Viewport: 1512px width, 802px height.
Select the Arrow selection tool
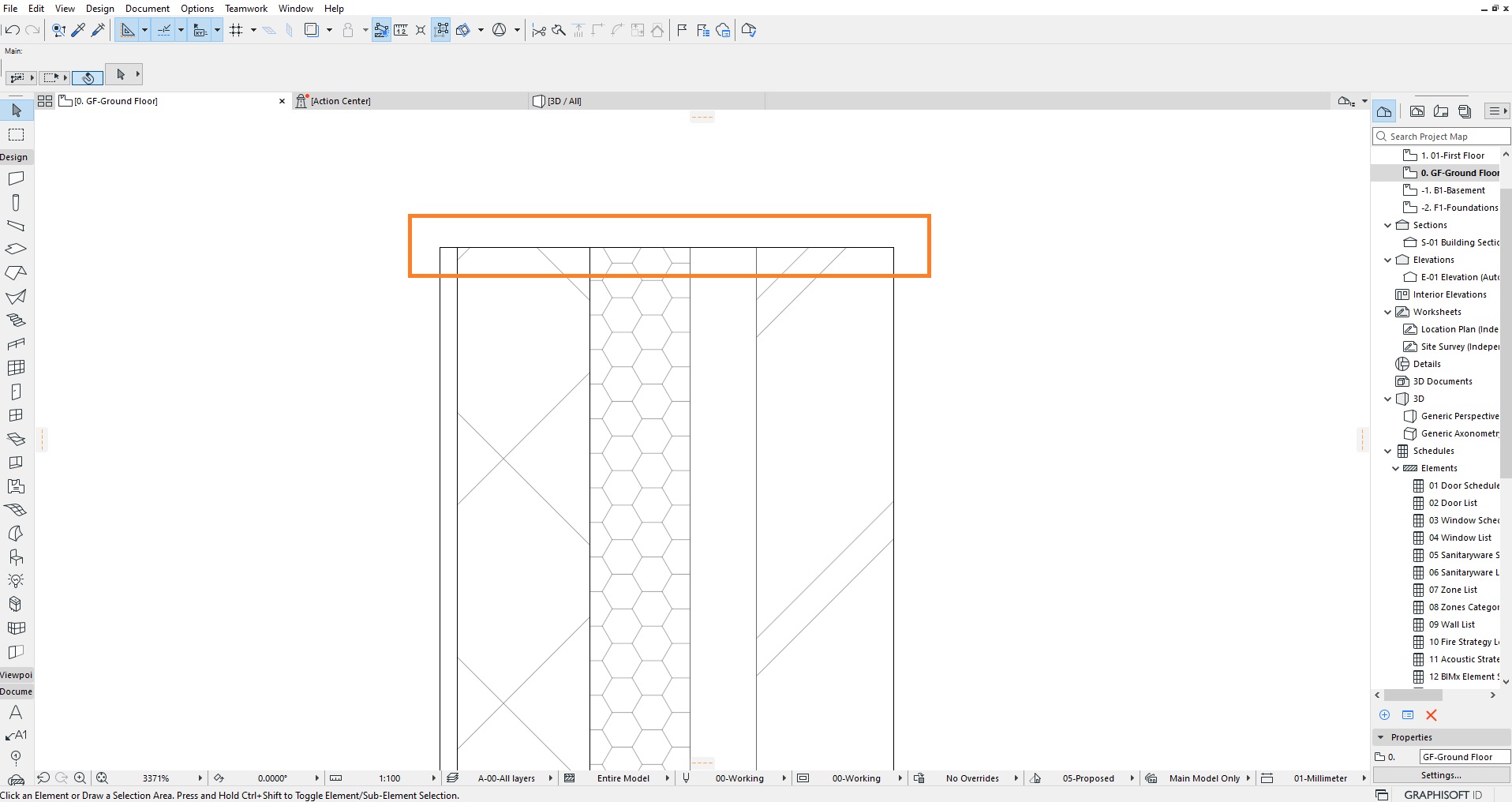click(x=16, y=111)
